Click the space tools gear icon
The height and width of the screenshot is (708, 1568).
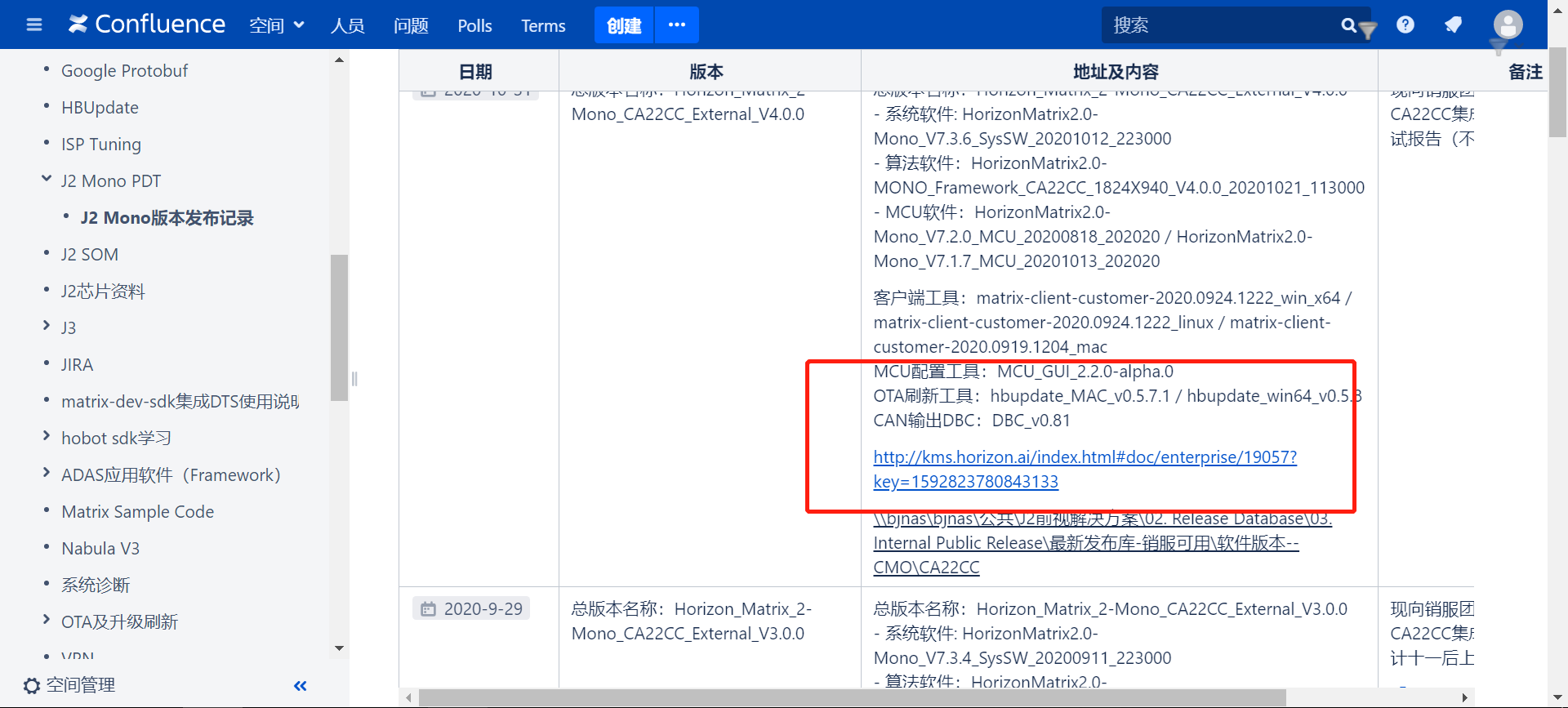(x=32, y=686)
